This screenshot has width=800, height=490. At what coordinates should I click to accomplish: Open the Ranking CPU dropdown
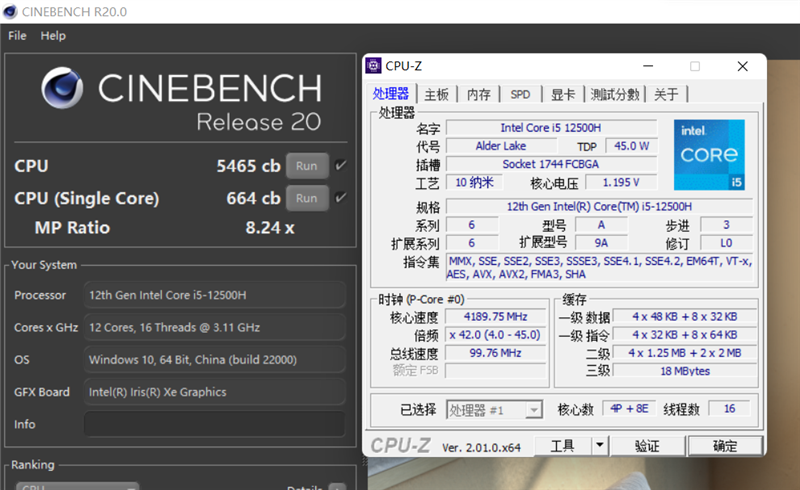[x=78, y=486]
